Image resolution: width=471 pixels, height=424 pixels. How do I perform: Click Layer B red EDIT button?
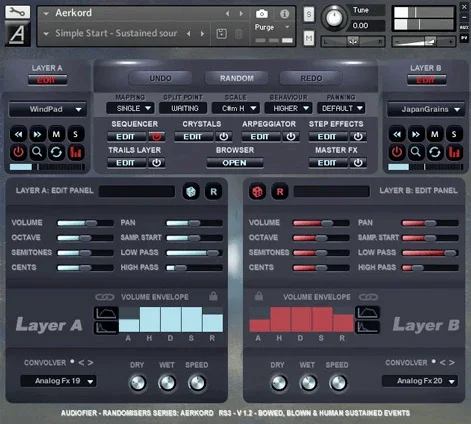pos(426,80)
